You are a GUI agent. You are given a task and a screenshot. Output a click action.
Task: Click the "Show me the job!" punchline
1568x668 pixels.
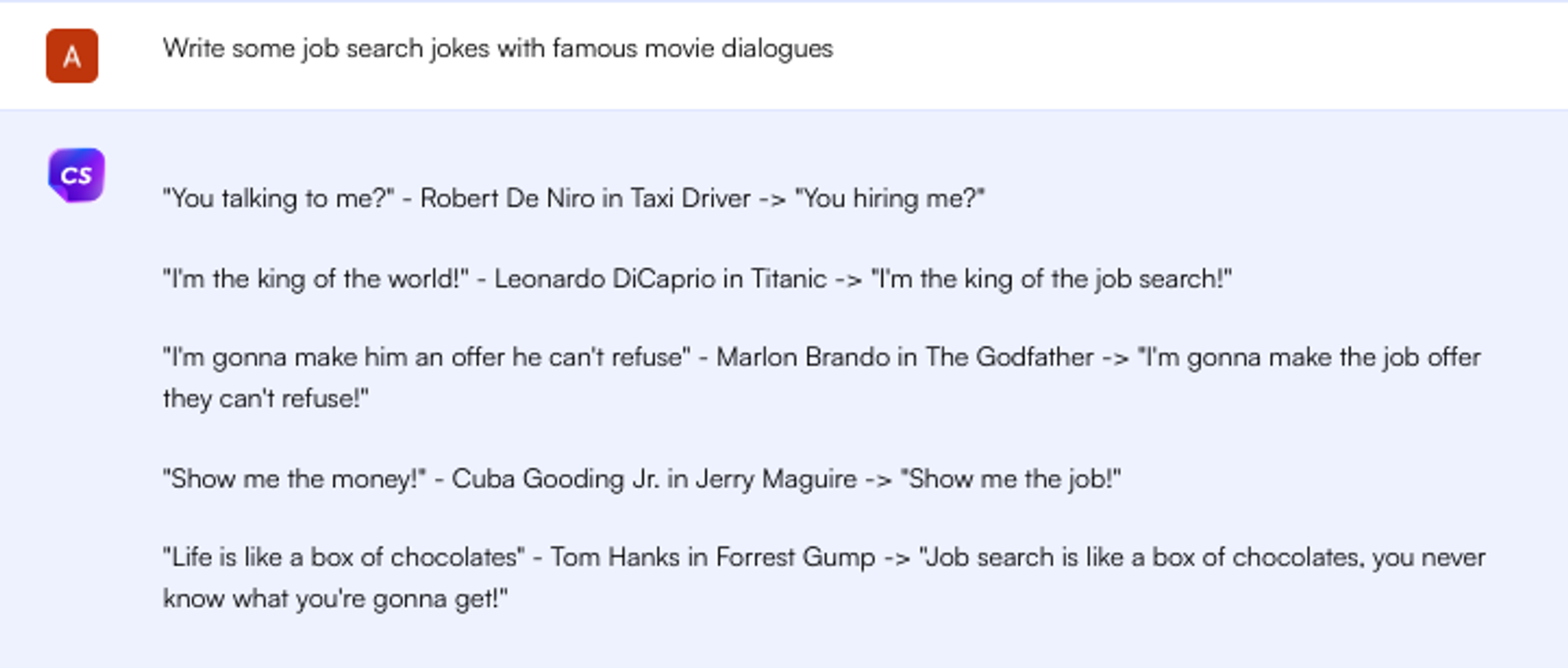(1010, 479)
